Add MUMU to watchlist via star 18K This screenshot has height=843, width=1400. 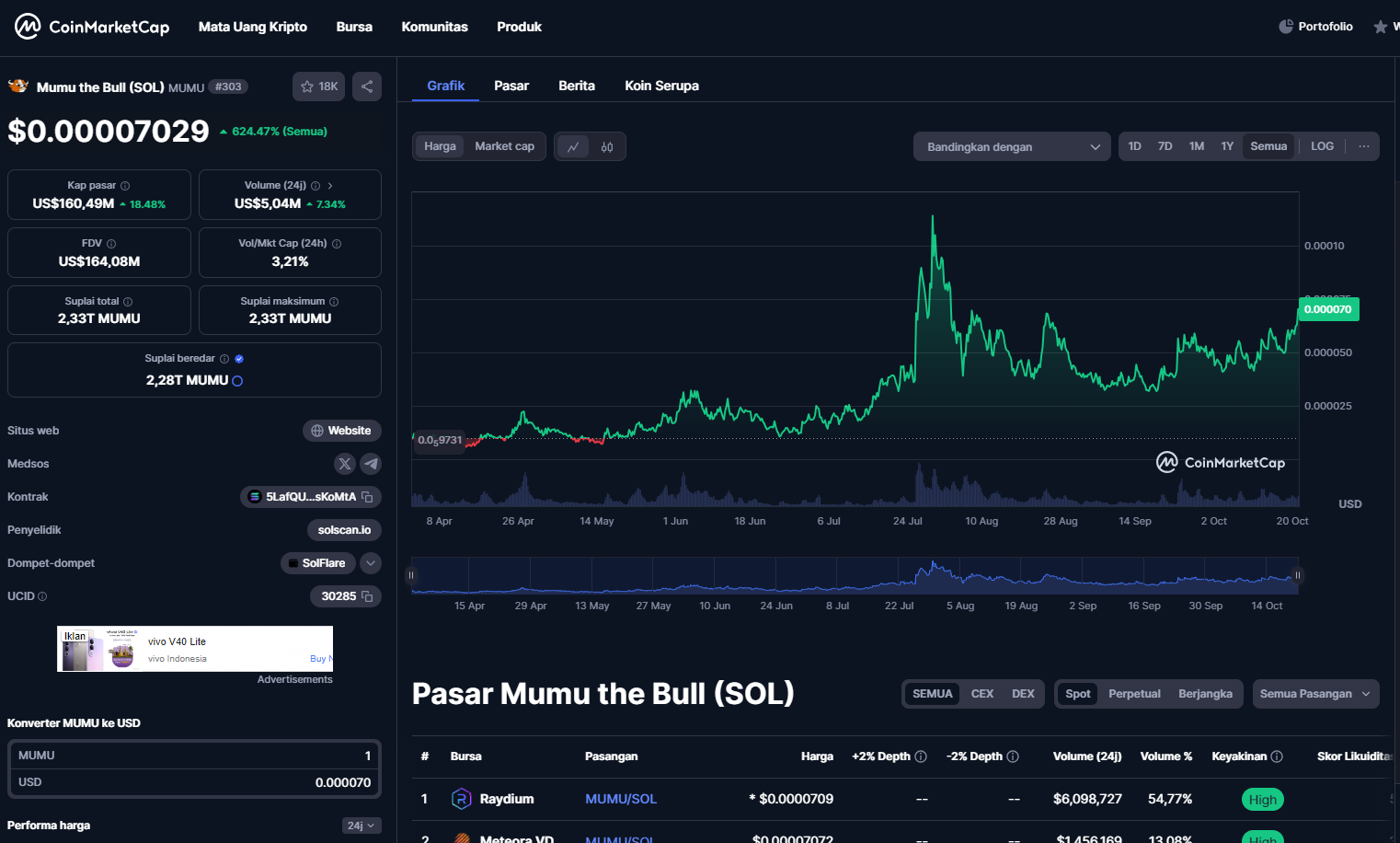(319, 87)
